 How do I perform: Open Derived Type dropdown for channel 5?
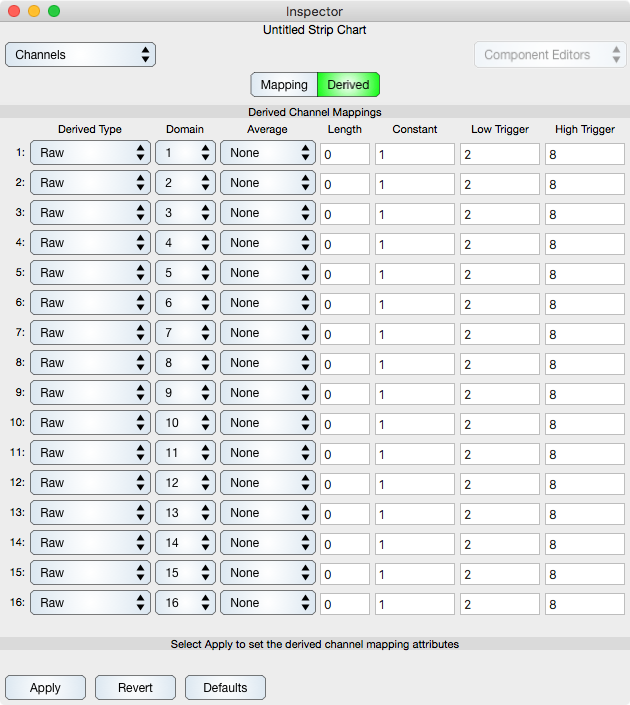90,273
